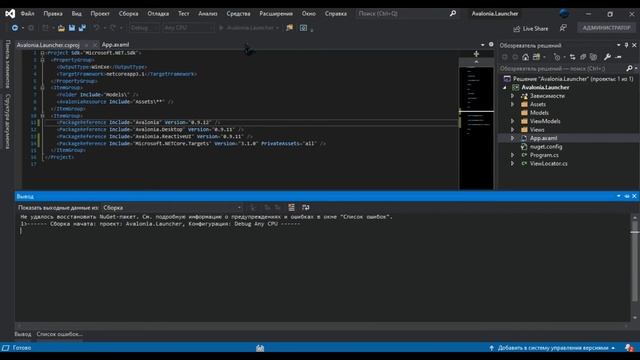The height and width of the screenshot is (360, 640).
Task: Select nuget.config in Solution Explorer
Action: point(546,147)
